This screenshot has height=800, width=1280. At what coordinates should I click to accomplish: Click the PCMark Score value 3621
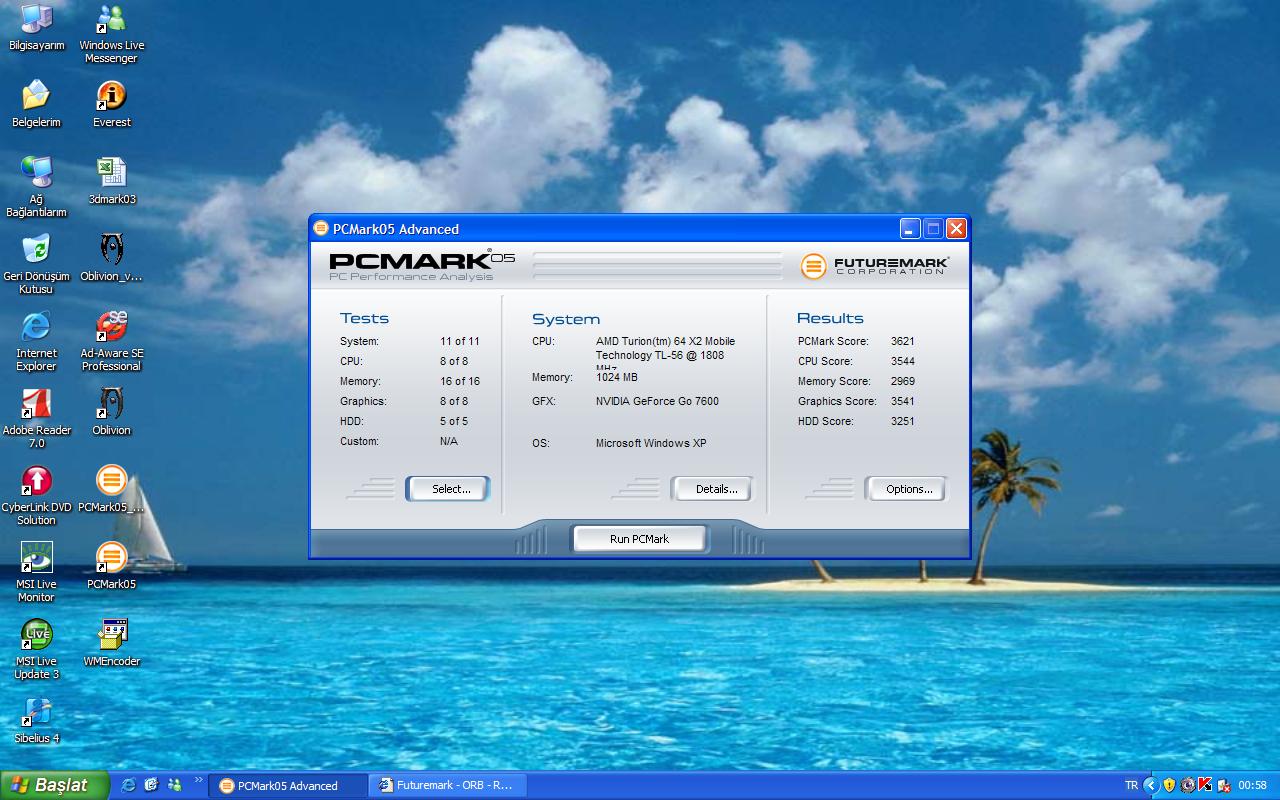coord(903,341)
